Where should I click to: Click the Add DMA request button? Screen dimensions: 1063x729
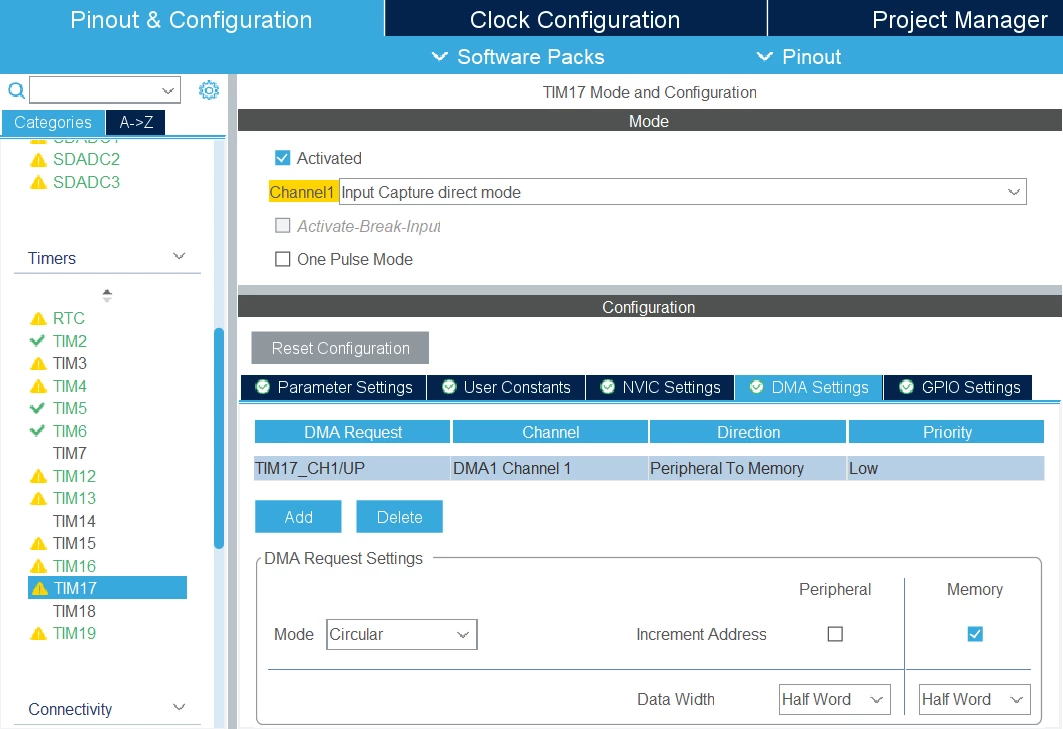tap(298, 517)
